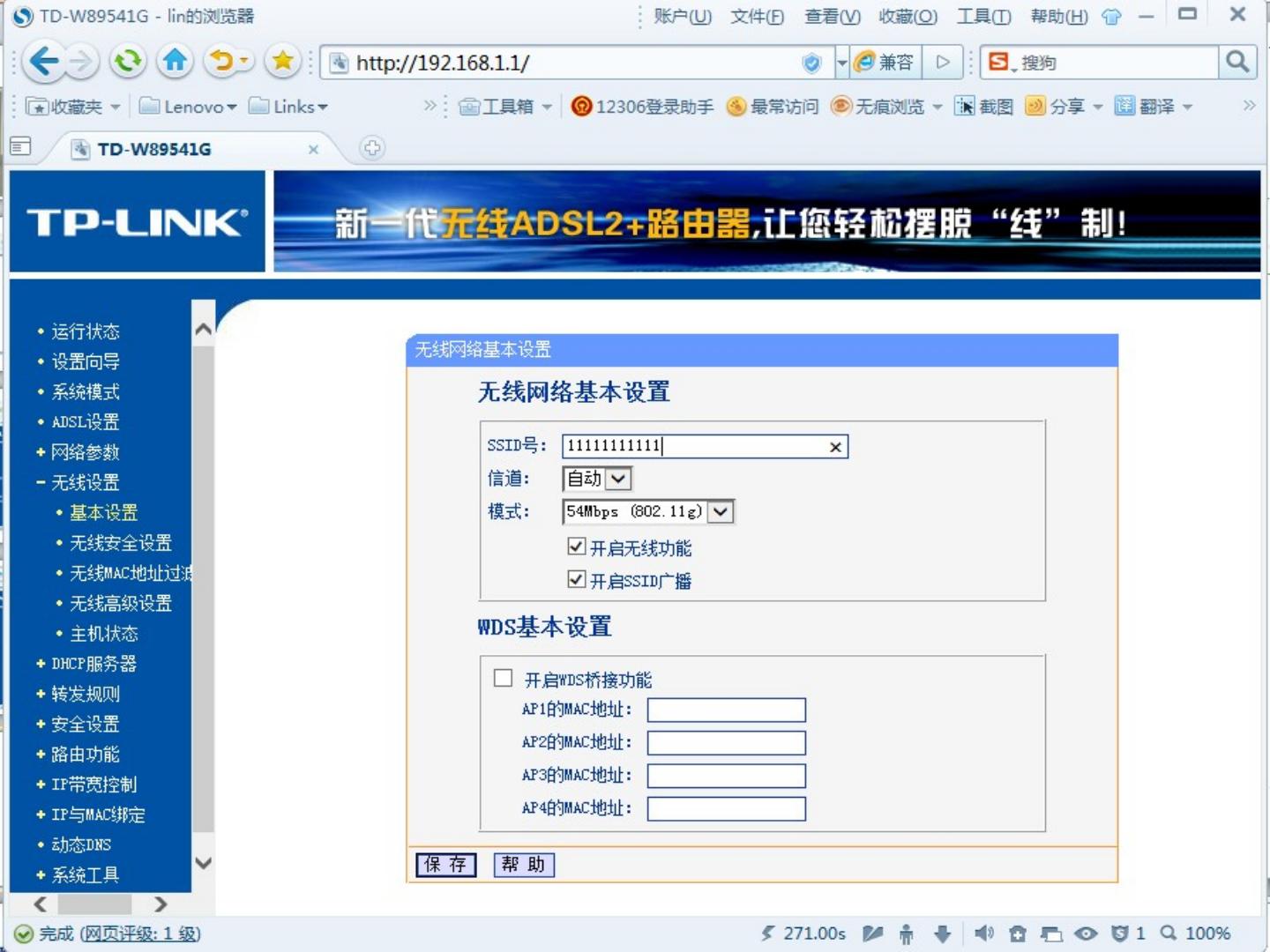Uncheck 开启无线功能 checkbox

(x=577, y=547)
